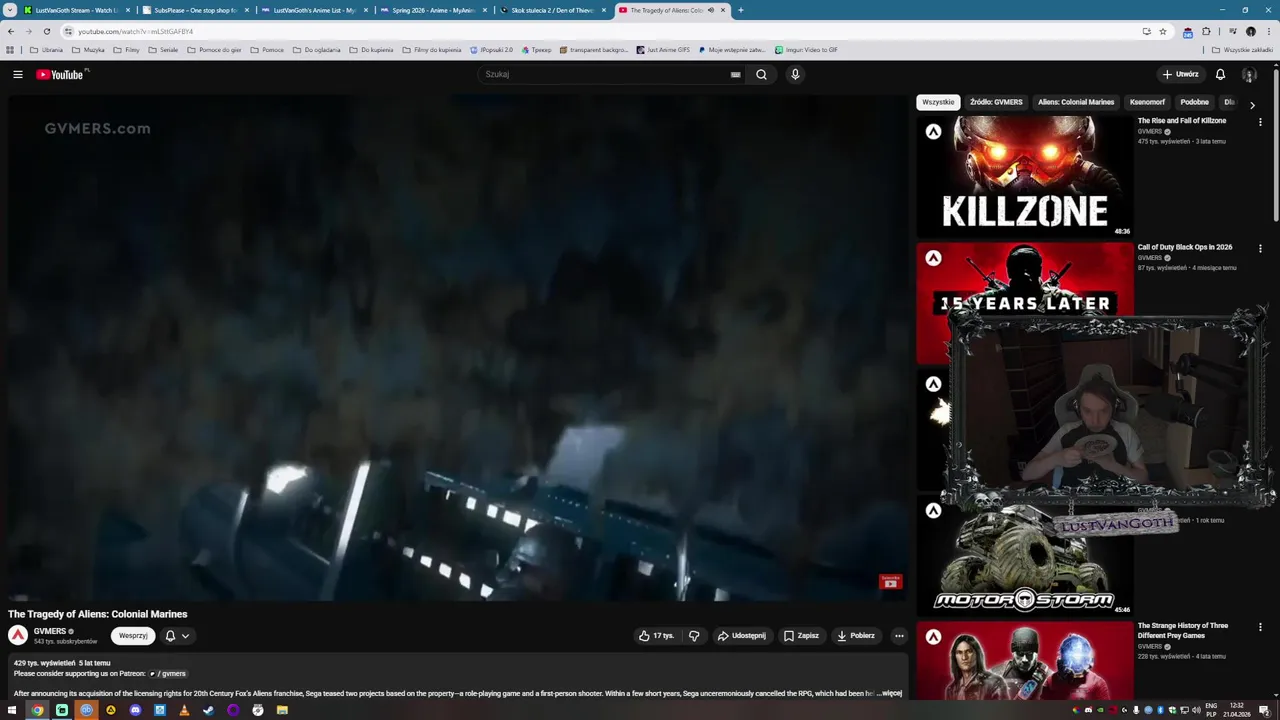This screenshot has width=1280, height=720.
Task: Open more actions below the video
Action: [899, 635]
